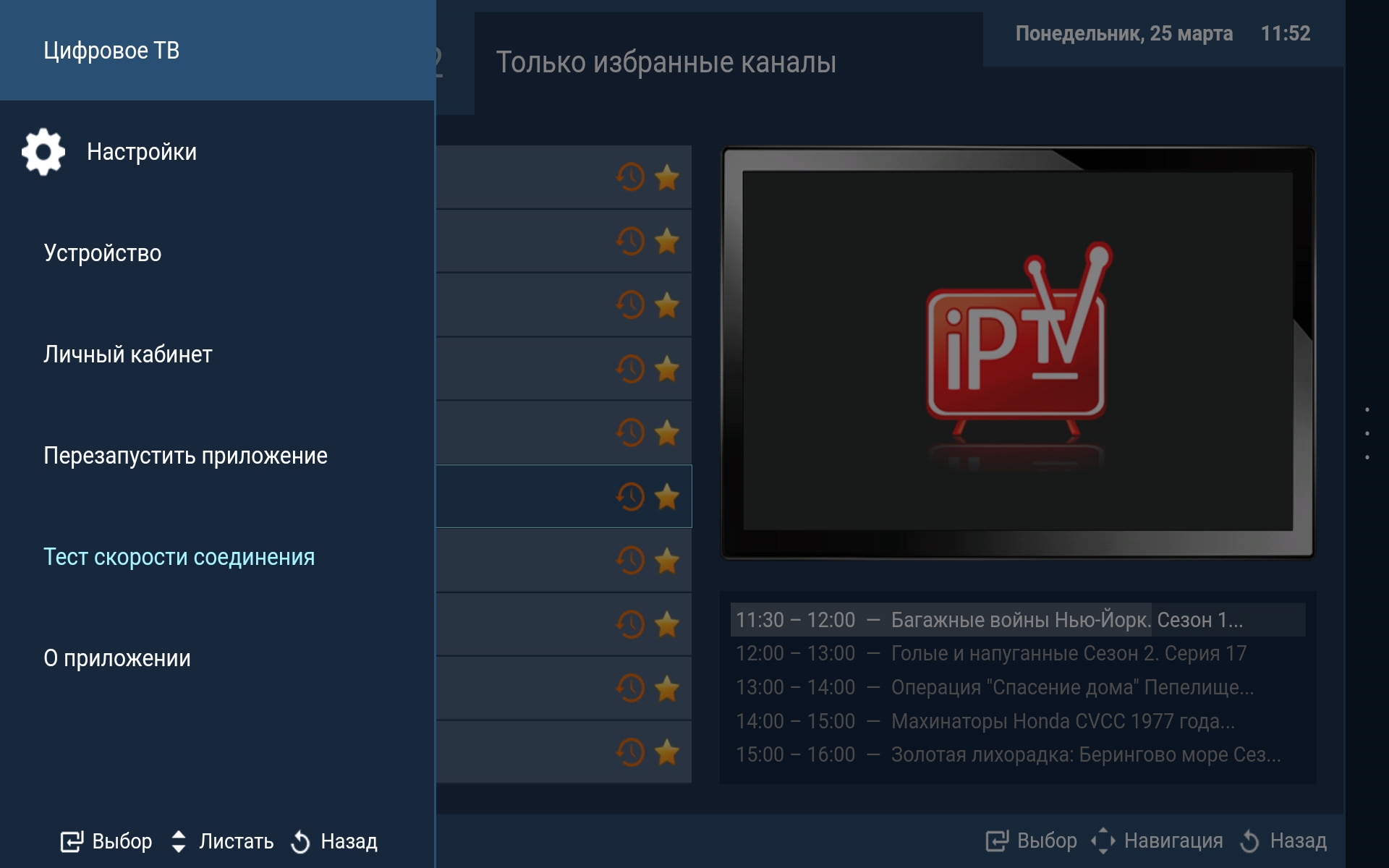Viewport: 1389px width, 868px height.
Task: Select the 11:30 – 12:00 program entry
Action: click(1017, 620)
